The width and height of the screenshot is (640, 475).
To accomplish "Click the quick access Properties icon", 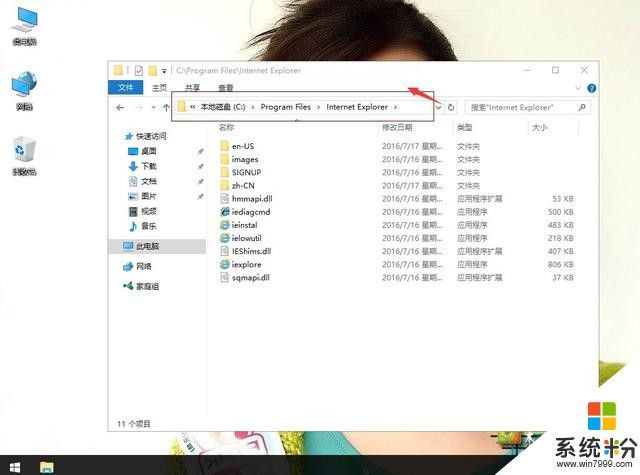I will click(139, 71).
